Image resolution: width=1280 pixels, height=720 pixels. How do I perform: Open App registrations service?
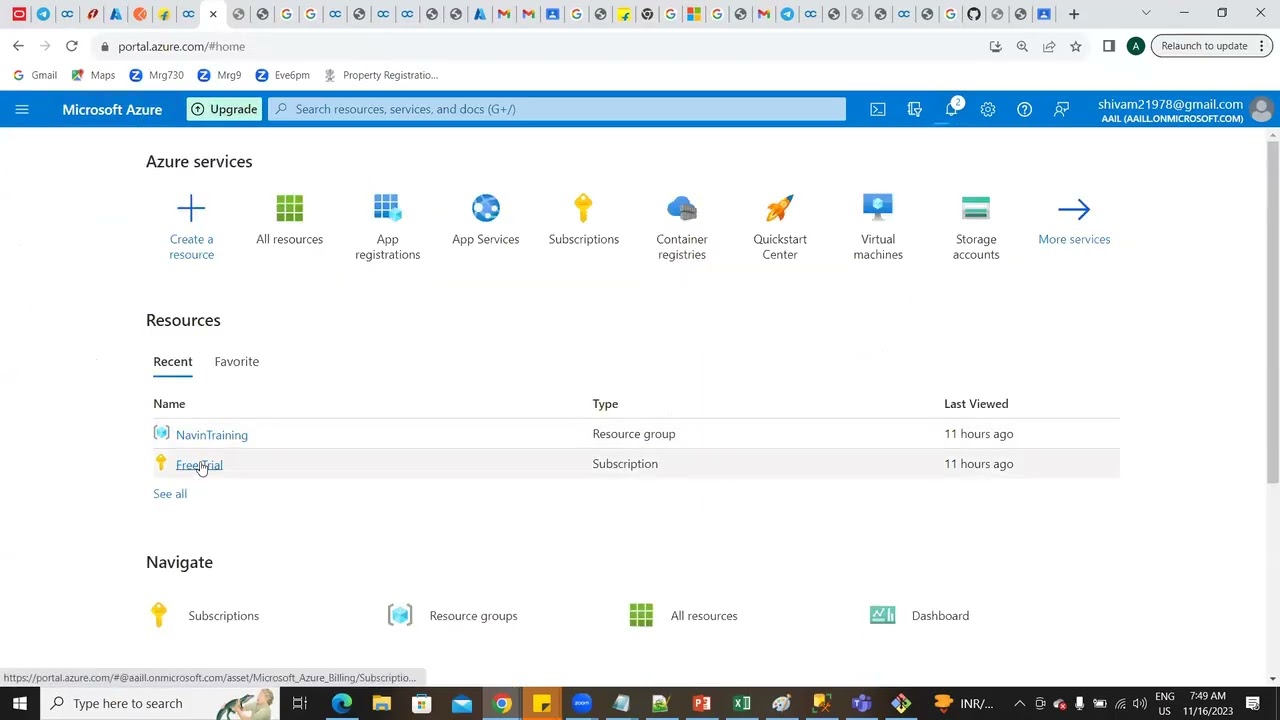pos(387,227)
